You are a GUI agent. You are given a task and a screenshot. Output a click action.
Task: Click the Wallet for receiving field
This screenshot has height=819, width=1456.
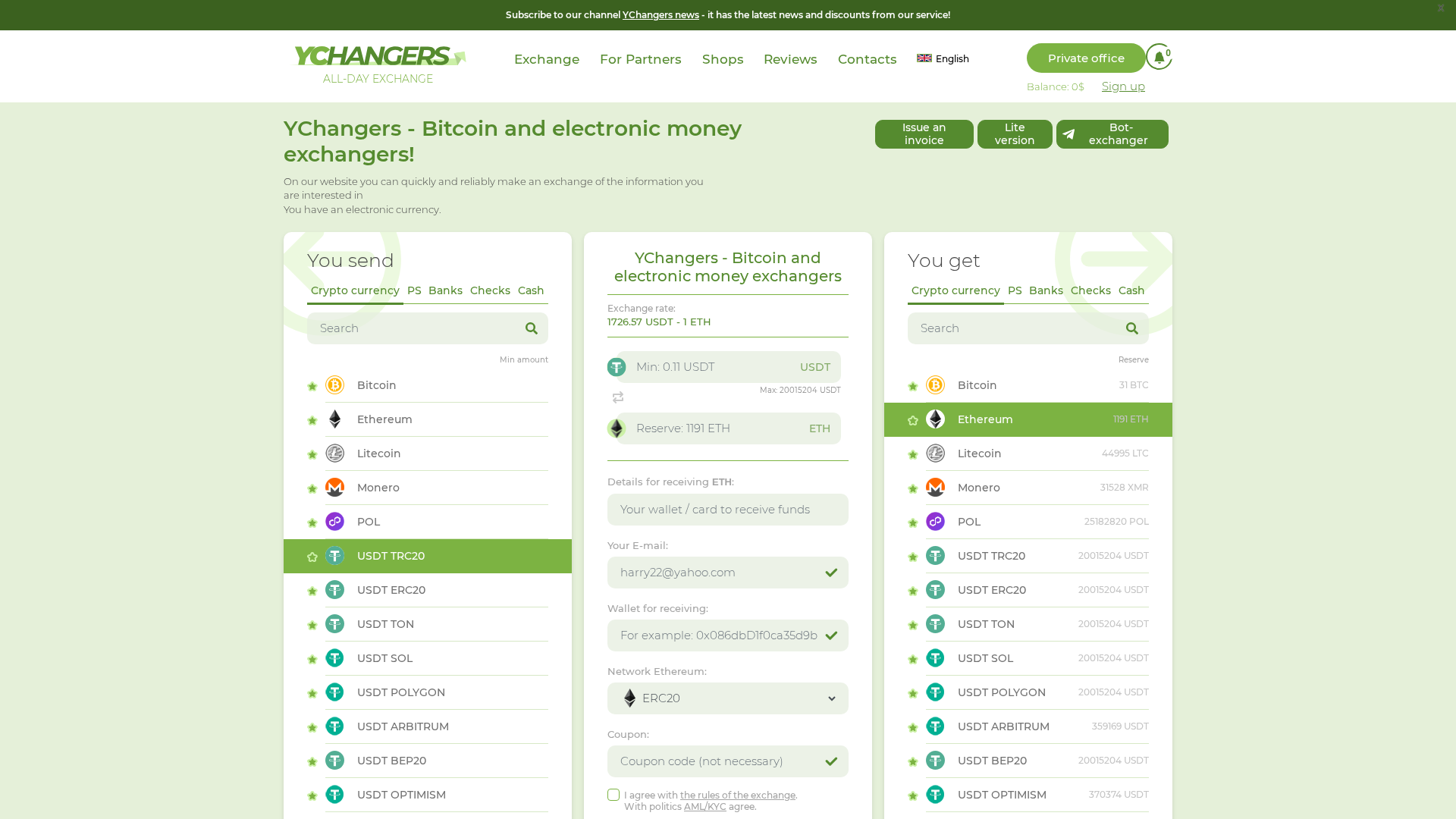728,635
